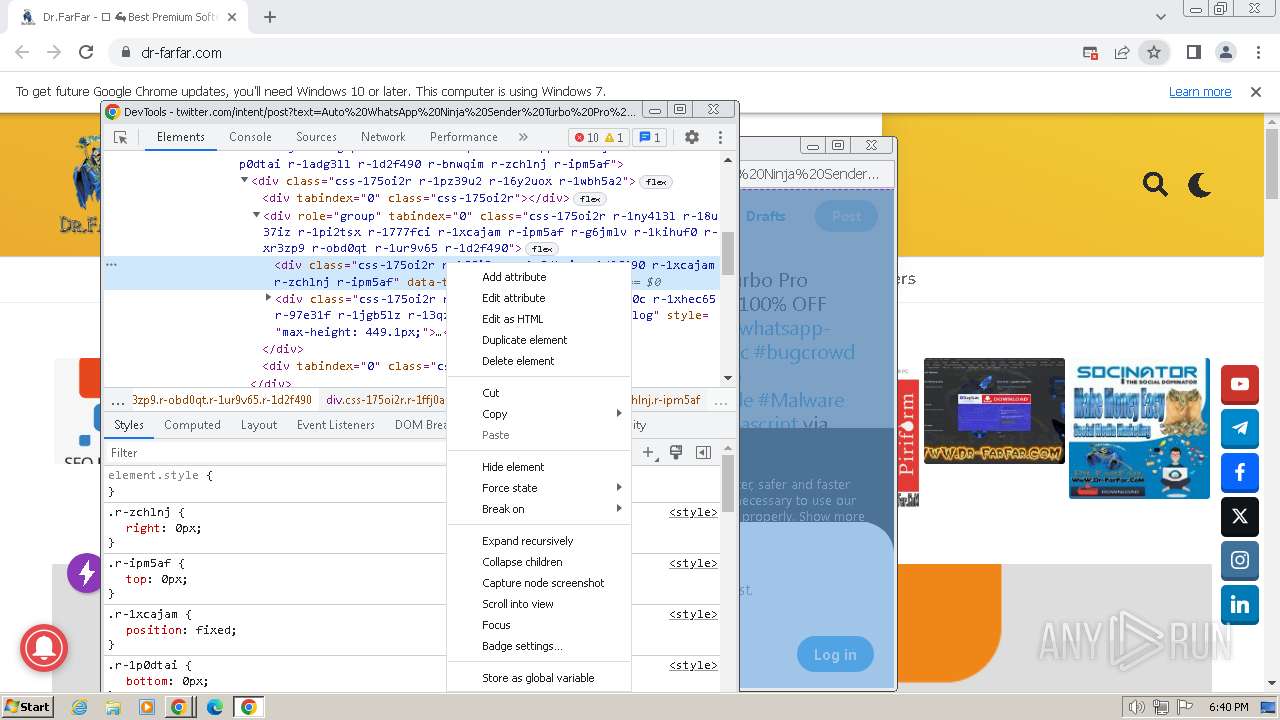Screen dimensions: 1280x720
Task: Toggle dark mode moon icon
Action: point(1199,184)
